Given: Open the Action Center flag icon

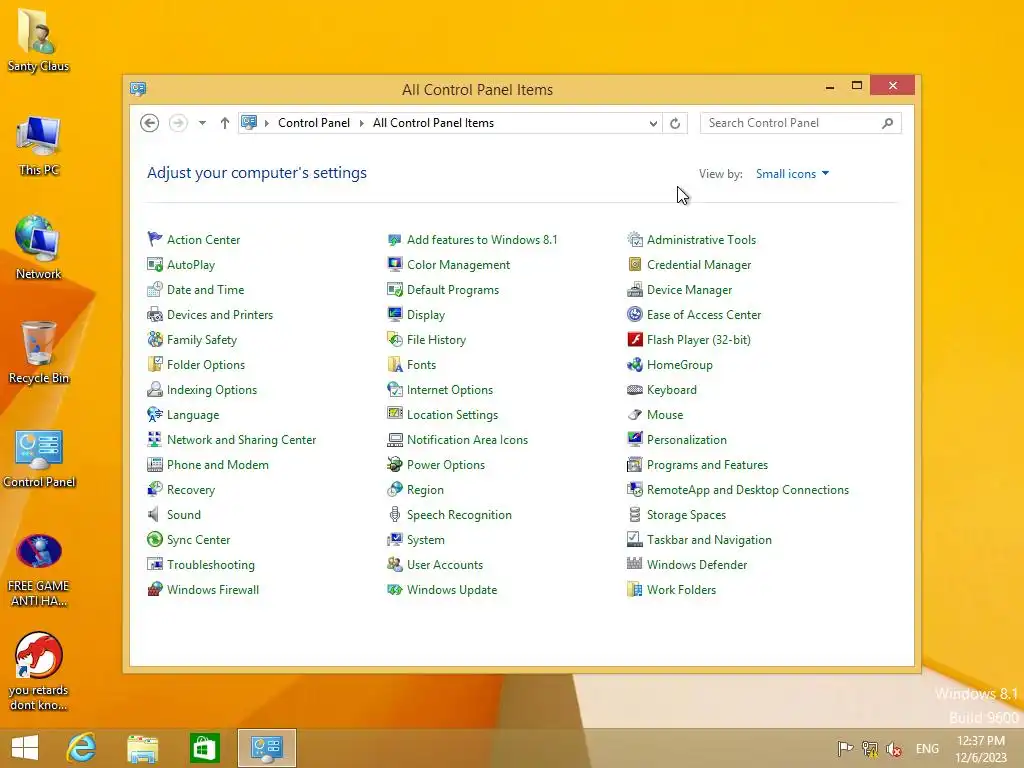Looking at the screenshot, I should coord(155,239).
